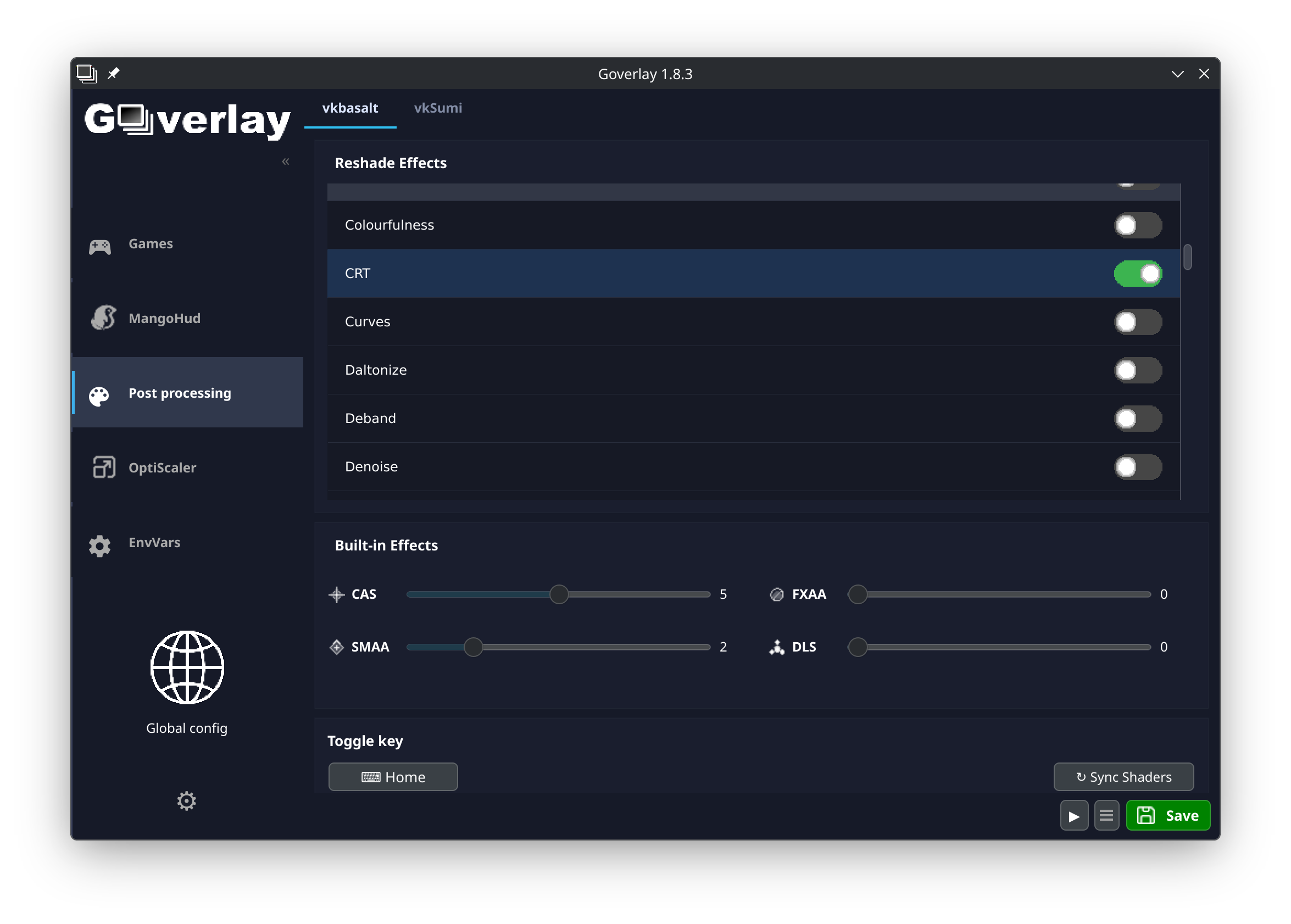
Task: Click the Home toggle key button
Action: tap(393, 777)
